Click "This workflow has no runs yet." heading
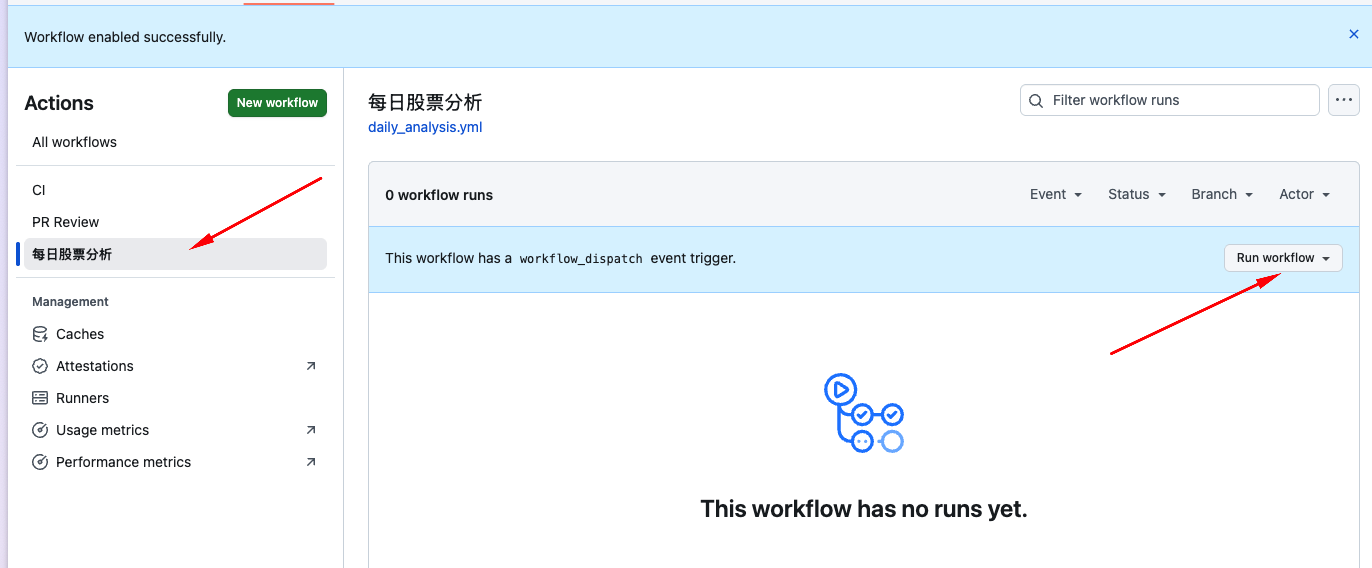This screenshot has width=1372, height=568. [x=864, y=509]
